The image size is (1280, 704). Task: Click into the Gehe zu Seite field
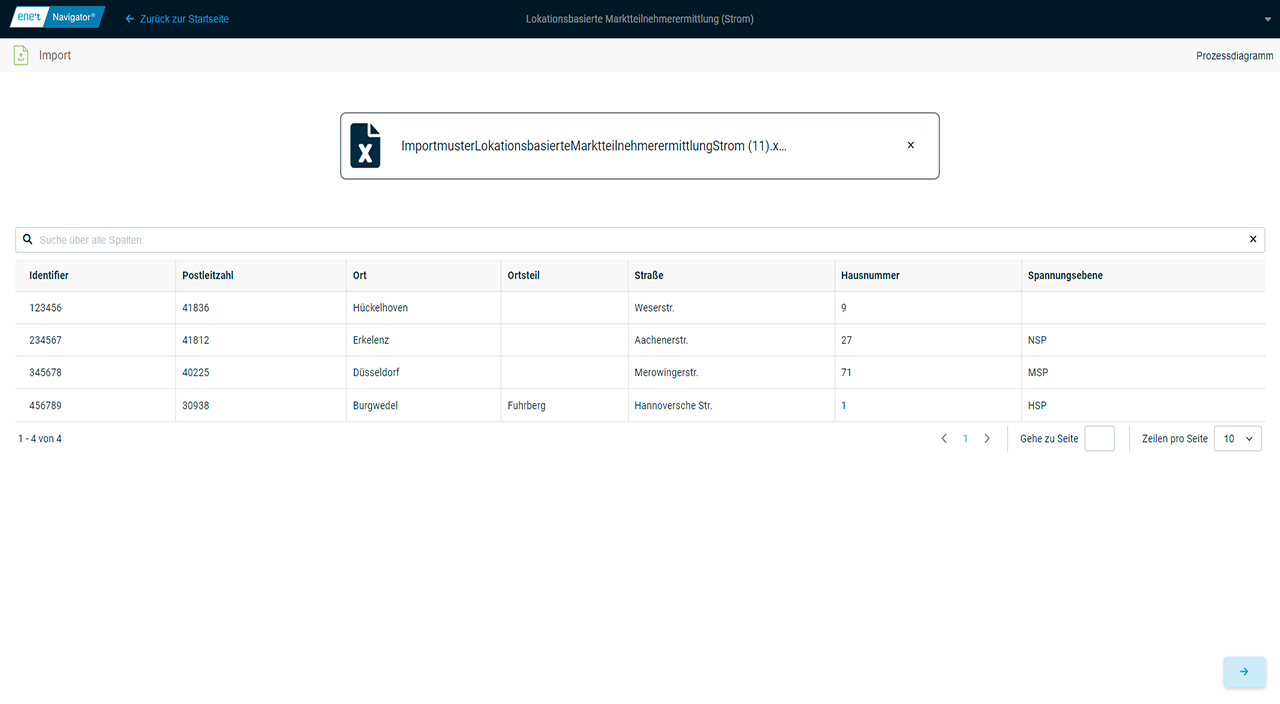[1099, 439]
